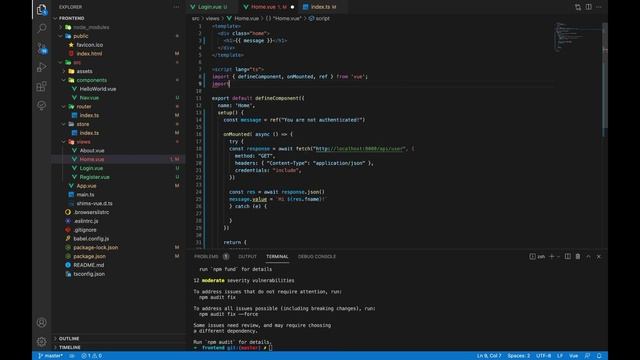Open README.md in the explorer
The width and height of the screenshot is (640, 360).
click(x=89, y=265)
